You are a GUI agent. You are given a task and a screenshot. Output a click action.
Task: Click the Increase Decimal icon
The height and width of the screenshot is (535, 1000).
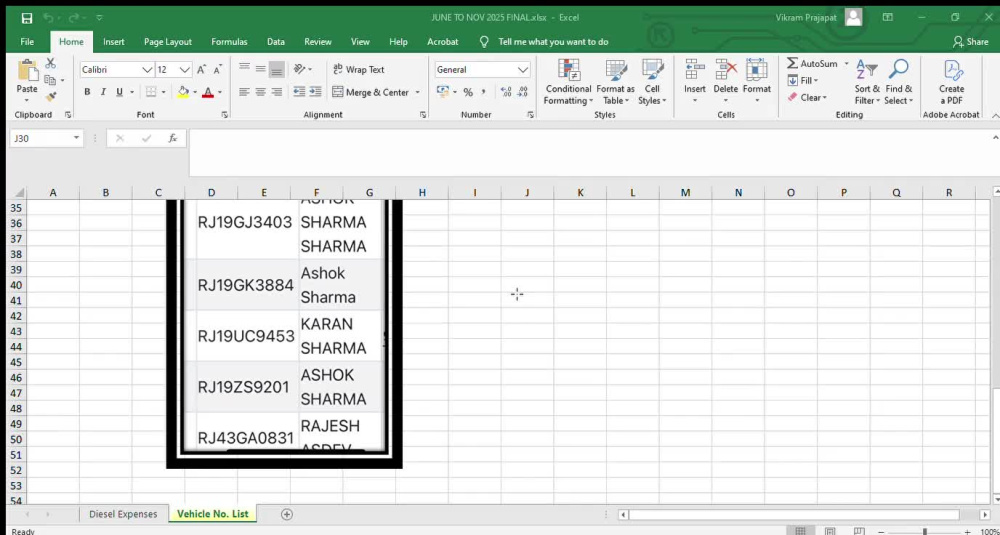(506, 92)
